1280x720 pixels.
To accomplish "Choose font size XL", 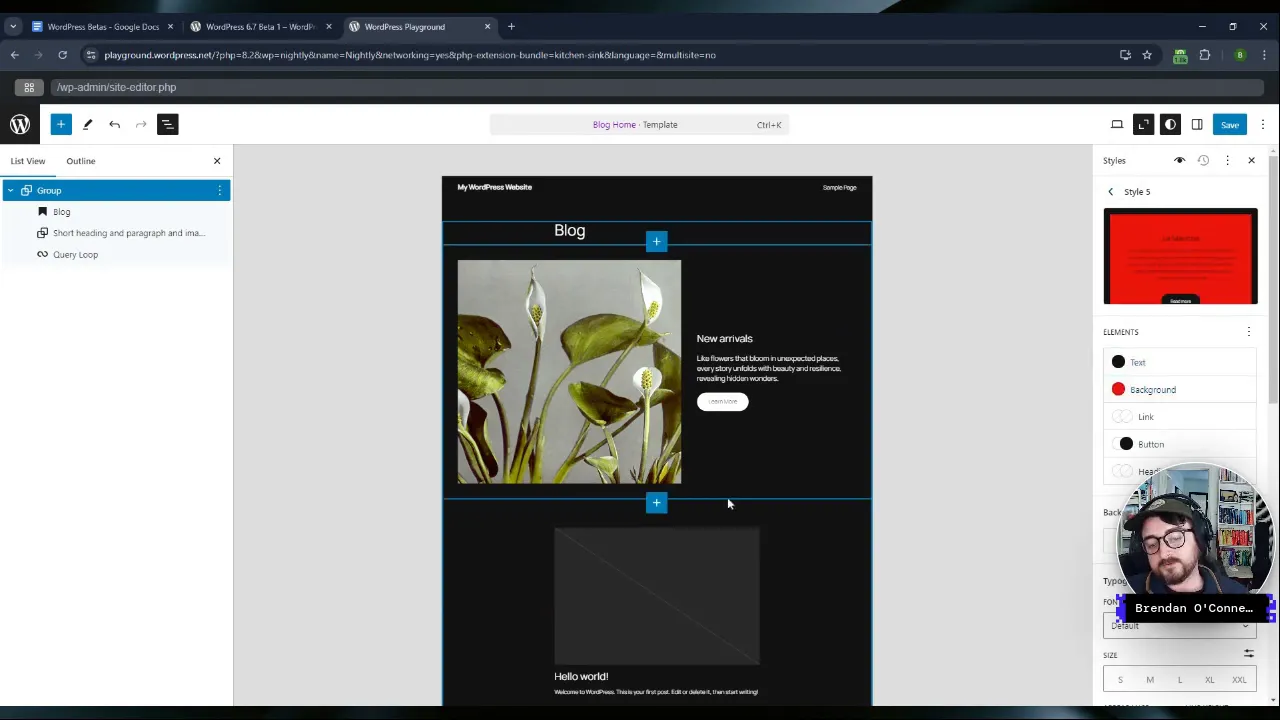I will [1209, 680].
